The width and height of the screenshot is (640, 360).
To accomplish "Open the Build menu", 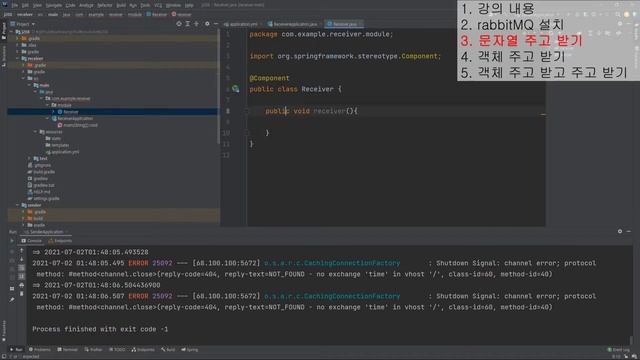I will [x=121, y=5].
